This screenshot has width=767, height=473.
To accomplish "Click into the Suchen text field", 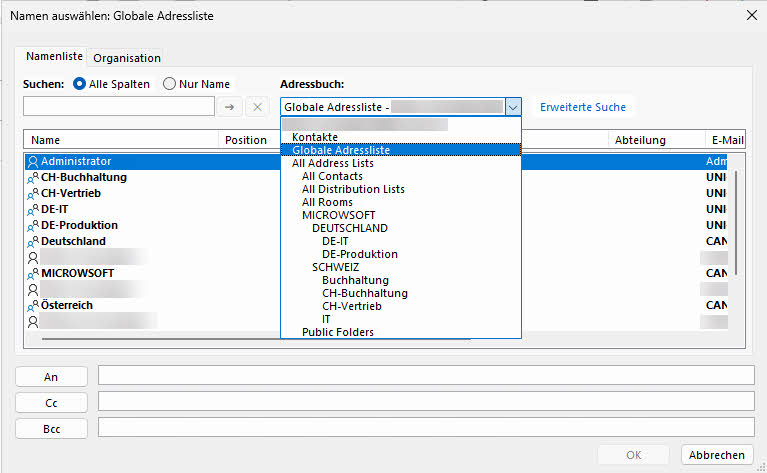I will (x=118, y=106).
